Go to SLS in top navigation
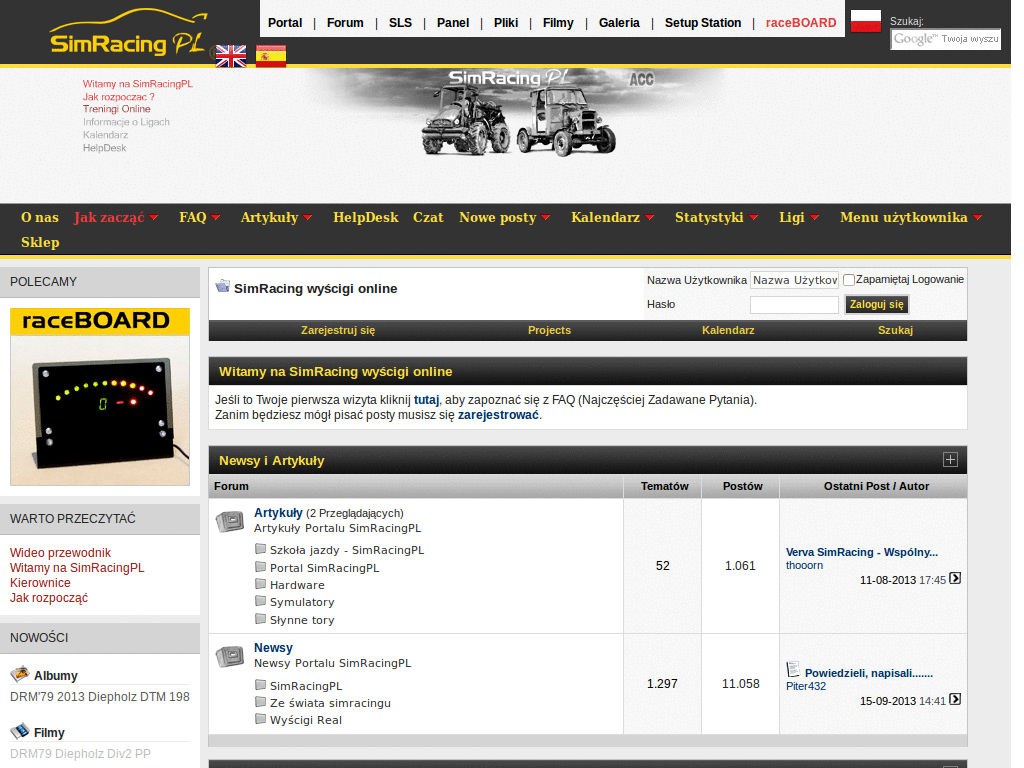This screenshot has width=1024, height=768. (x=400, y=23)
